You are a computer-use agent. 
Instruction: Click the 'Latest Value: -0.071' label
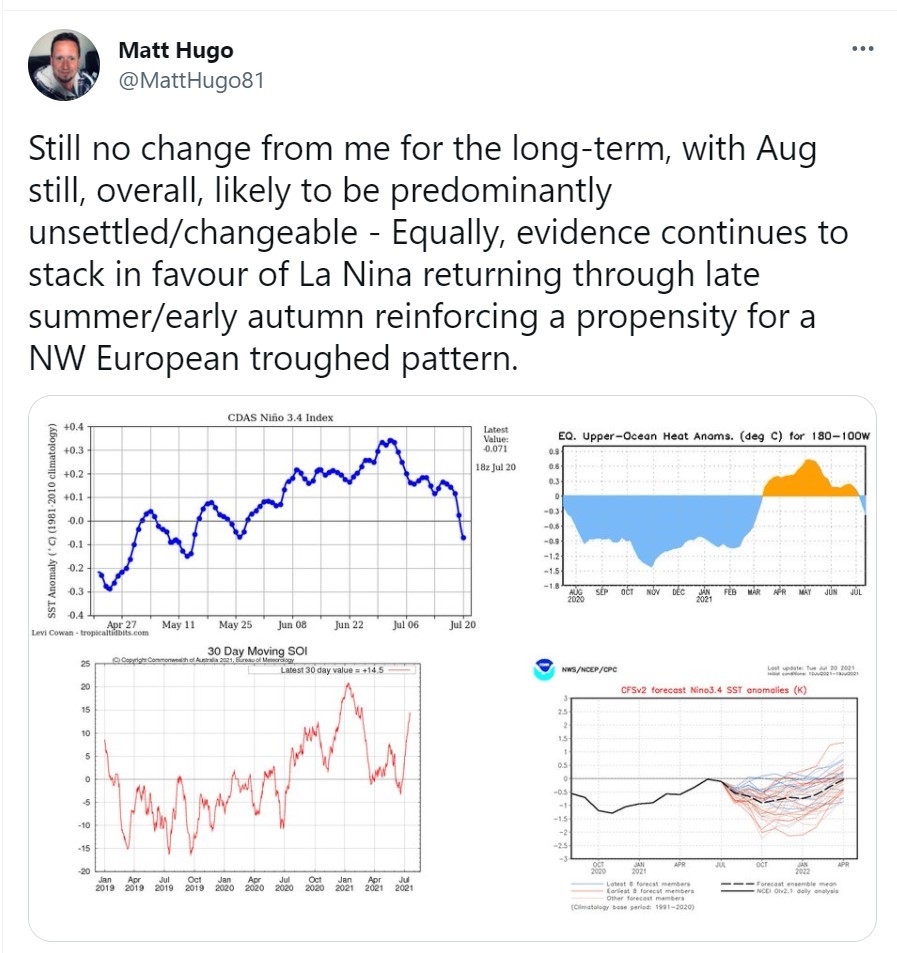(496, 439)
